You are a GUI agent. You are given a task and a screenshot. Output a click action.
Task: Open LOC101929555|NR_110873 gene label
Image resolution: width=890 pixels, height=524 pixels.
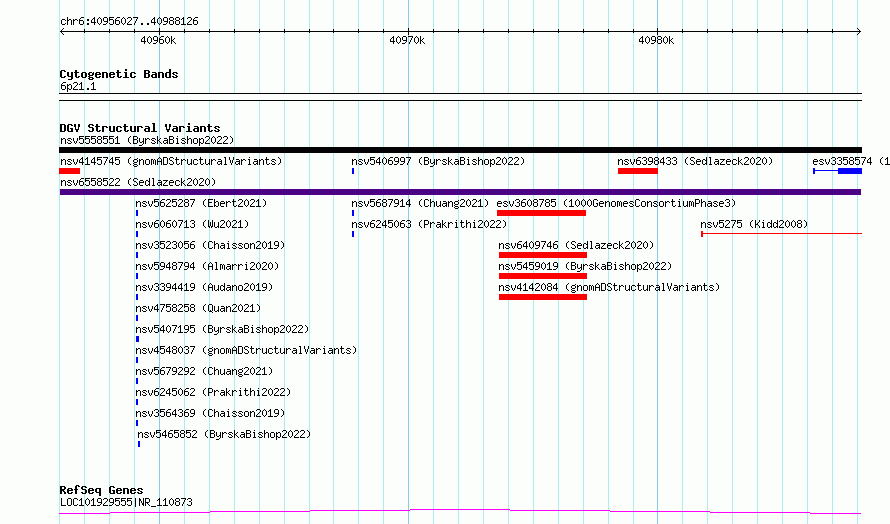coord(126,502)
